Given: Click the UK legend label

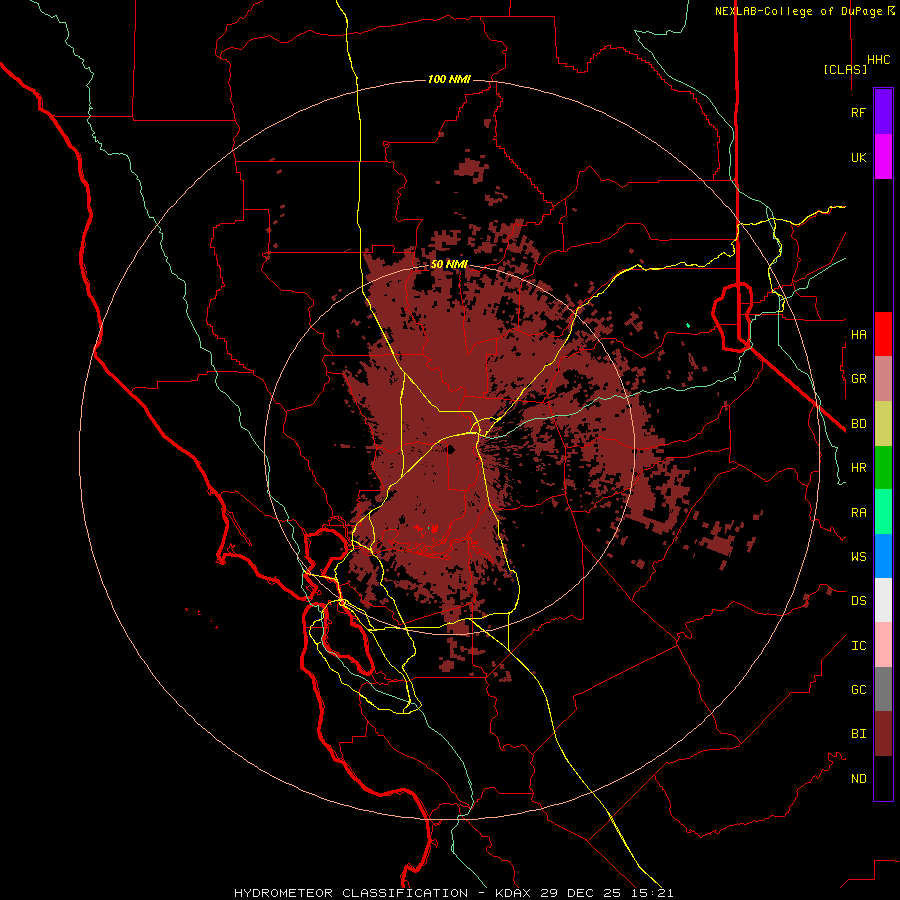Looking at the screenshot, I should point(858,157).
